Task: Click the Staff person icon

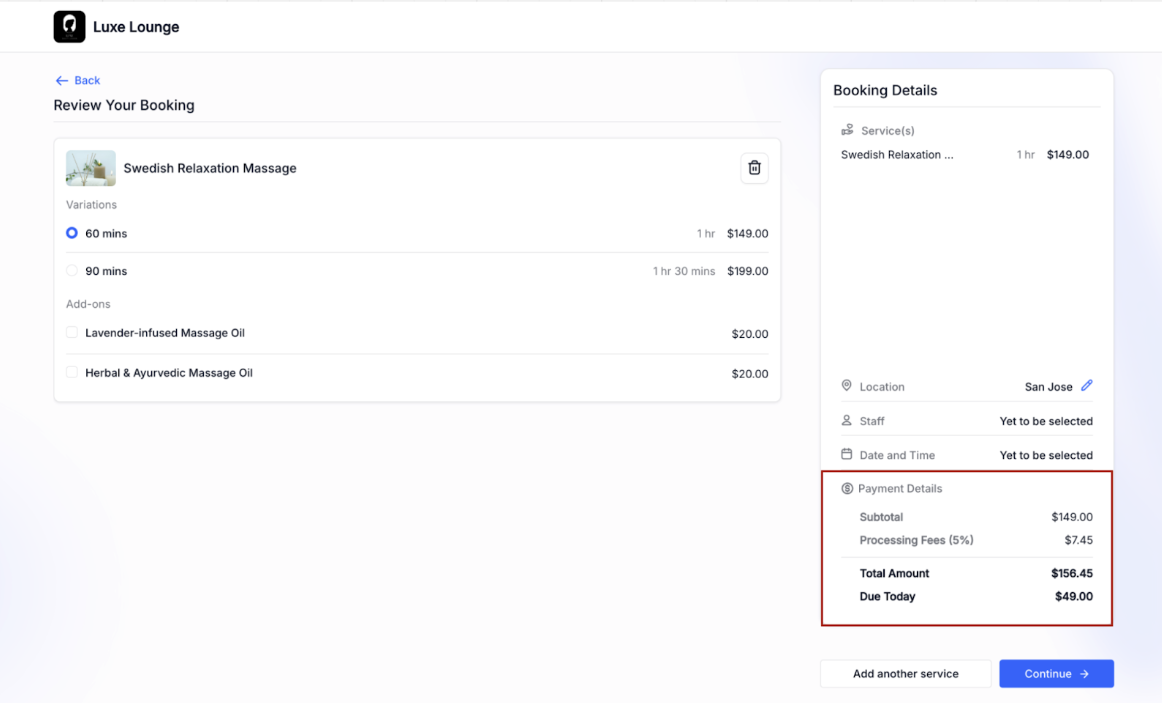Action: click(x=846, y=421)
